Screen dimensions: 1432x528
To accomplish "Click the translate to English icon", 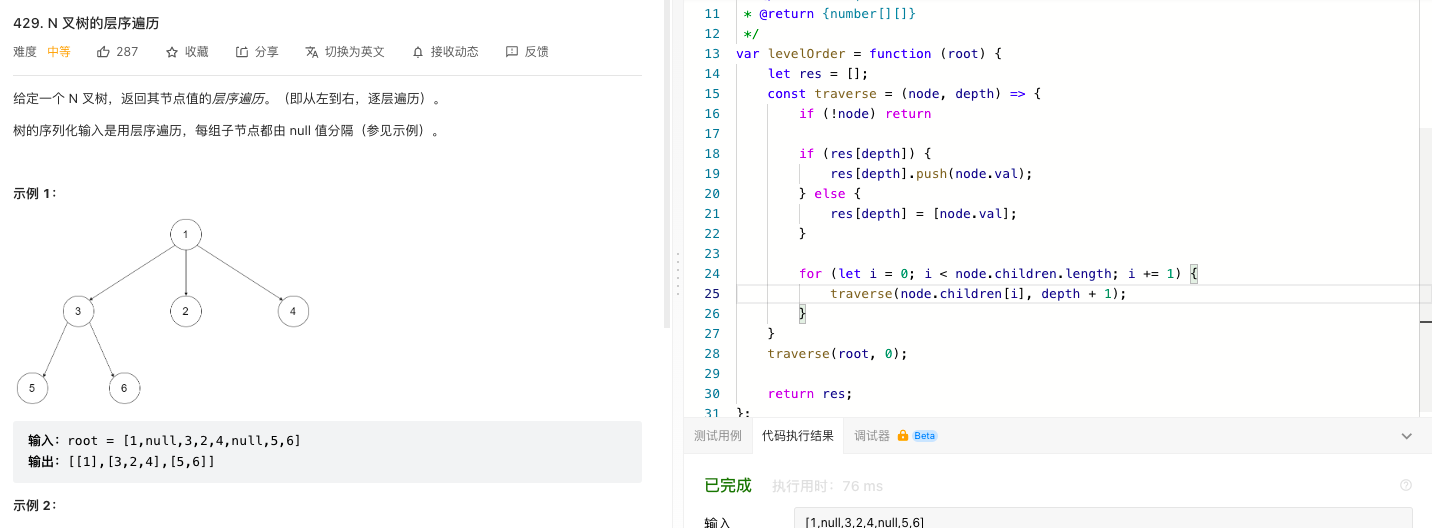I will click(312, 52).
